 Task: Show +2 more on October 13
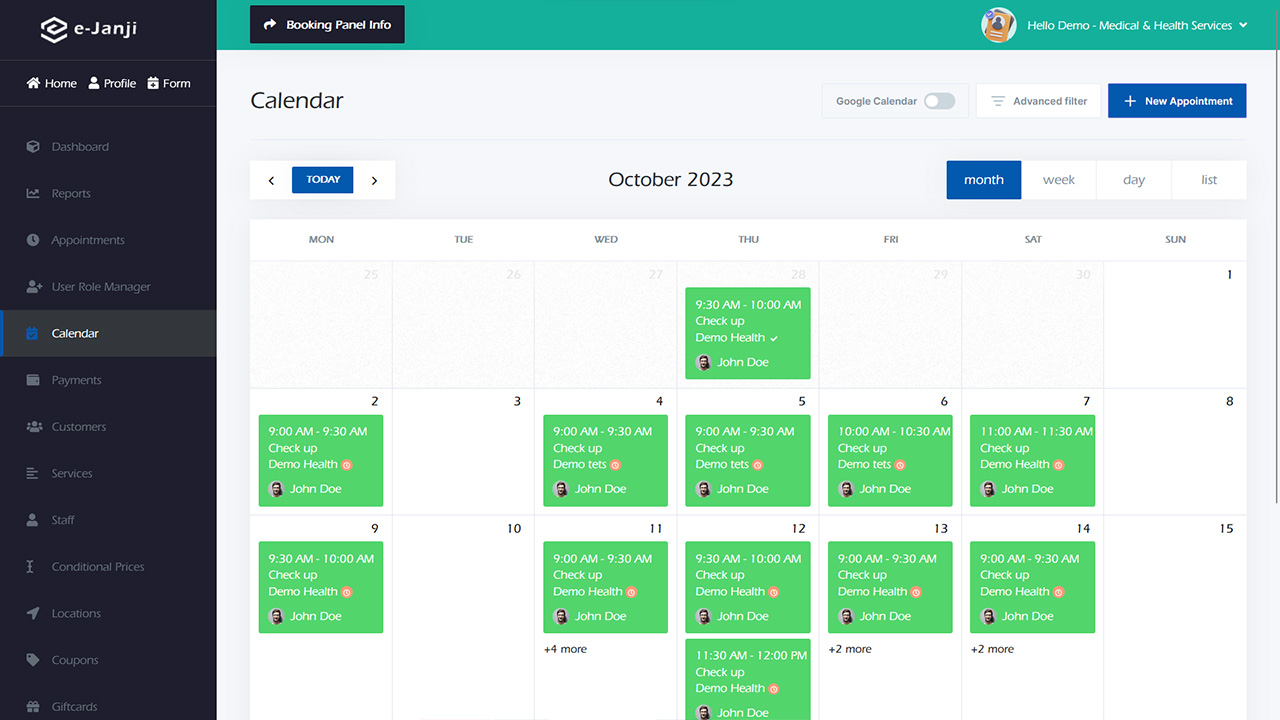click(x=850, y=649)
